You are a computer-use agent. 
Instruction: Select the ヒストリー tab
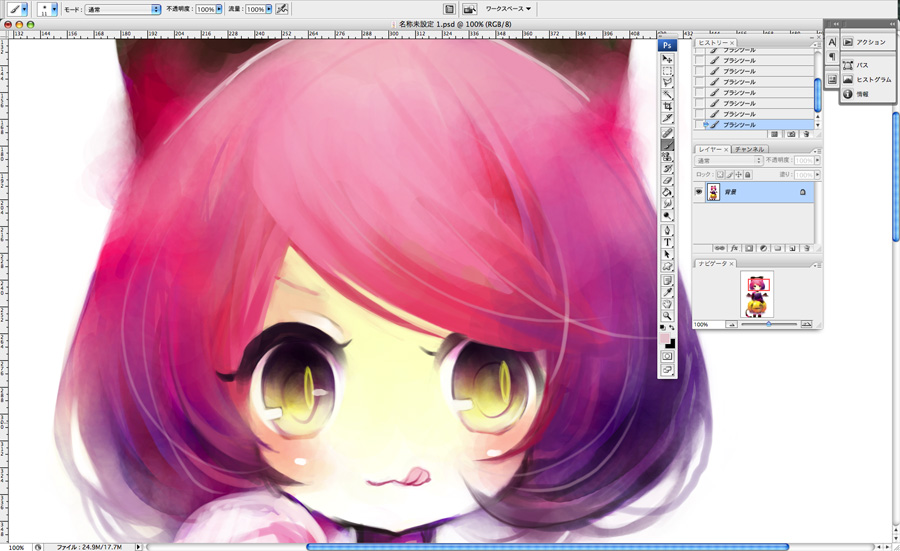click(713, 43)
